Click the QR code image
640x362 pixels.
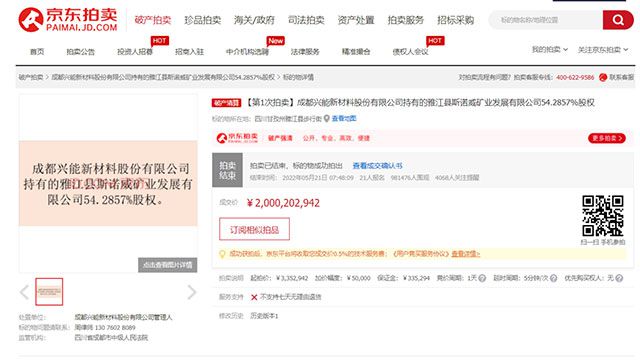coord(603,215)
